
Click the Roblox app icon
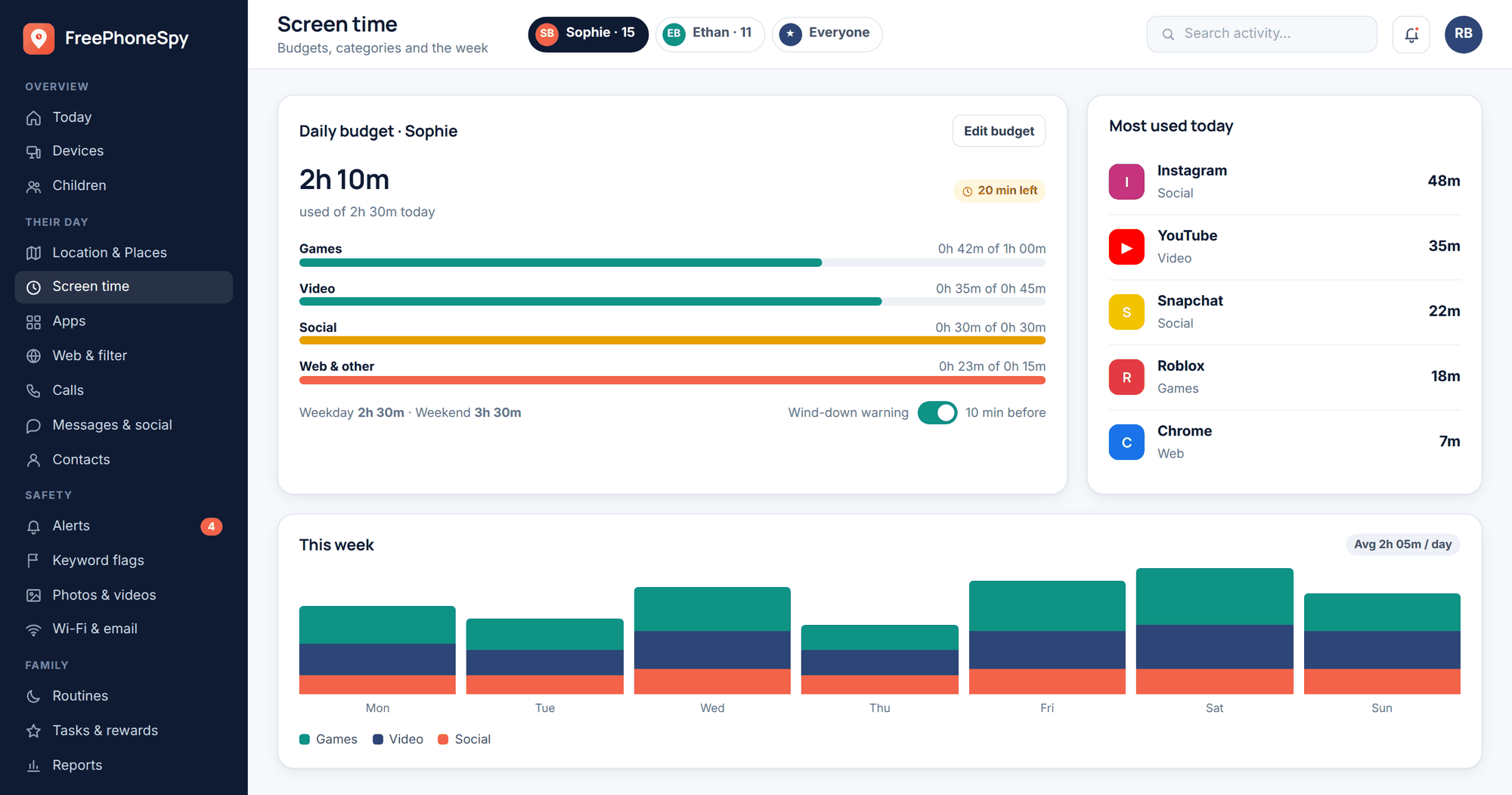1126,377
